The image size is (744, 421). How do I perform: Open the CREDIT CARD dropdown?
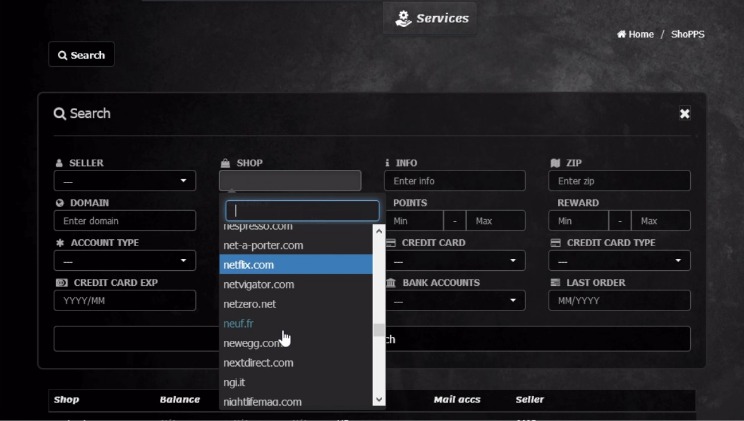tap(455, 261)
